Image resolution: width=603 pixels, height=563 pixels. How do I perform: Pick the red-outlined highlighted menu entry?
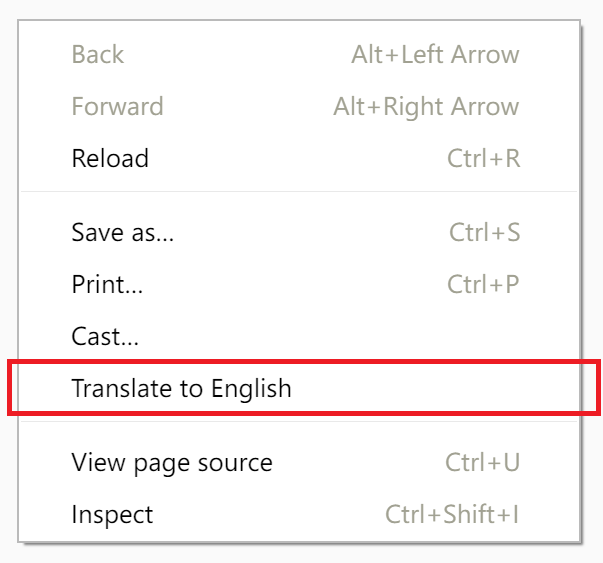181,388
